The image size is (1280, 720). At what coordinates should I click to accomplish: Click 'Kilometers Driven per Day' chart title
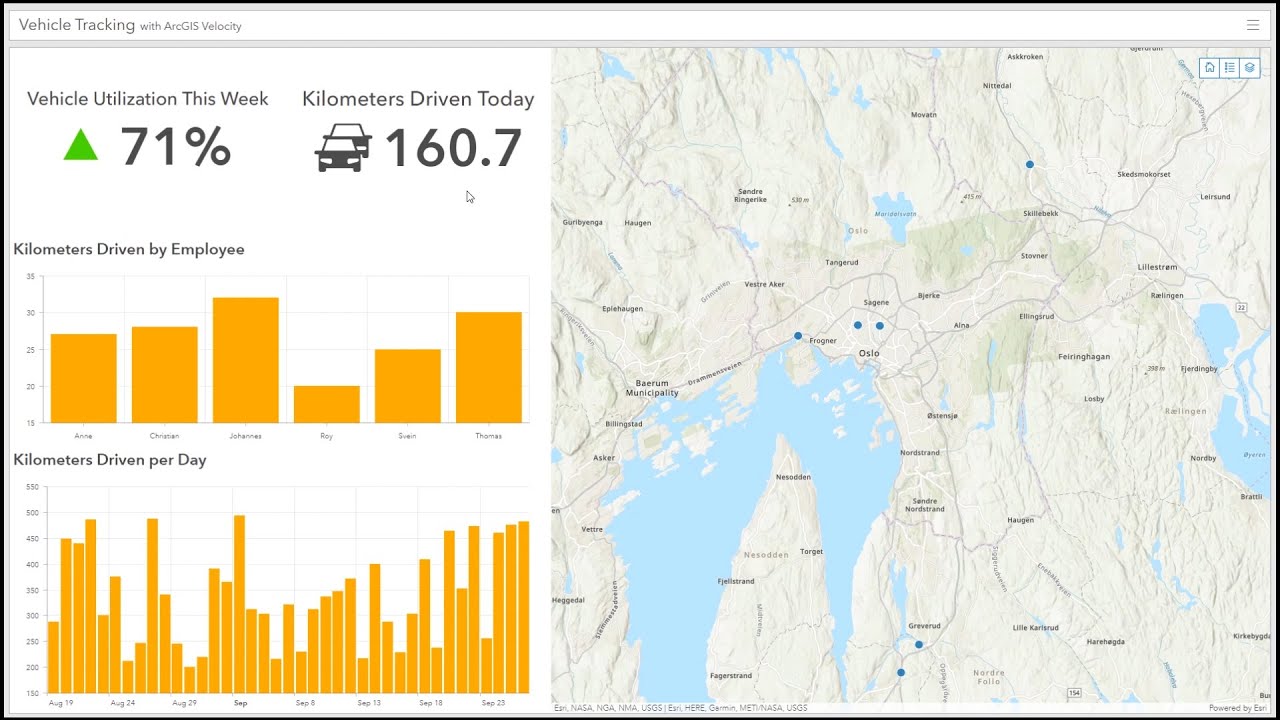pos(110,460)
